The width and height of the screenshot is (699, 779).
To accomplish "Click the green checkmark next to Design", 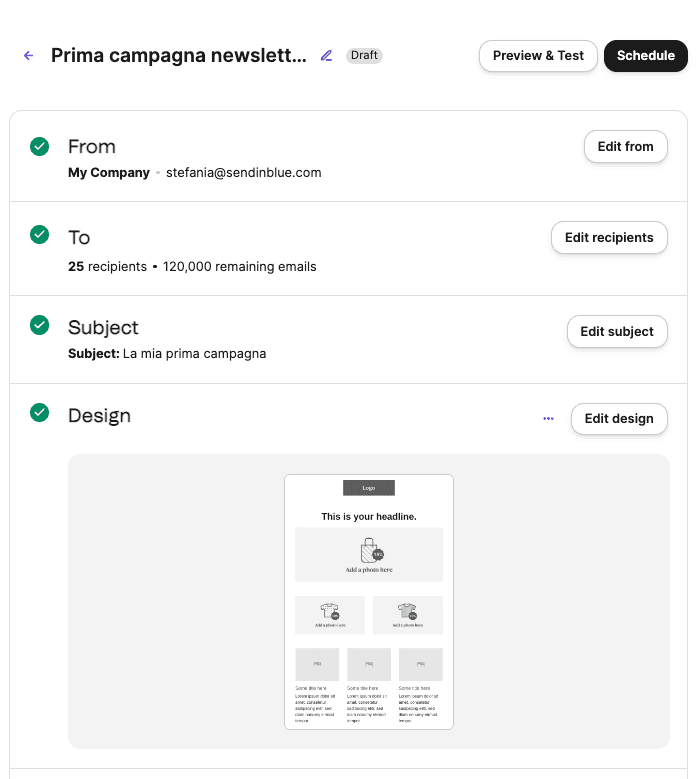I will tap(39, 412).
